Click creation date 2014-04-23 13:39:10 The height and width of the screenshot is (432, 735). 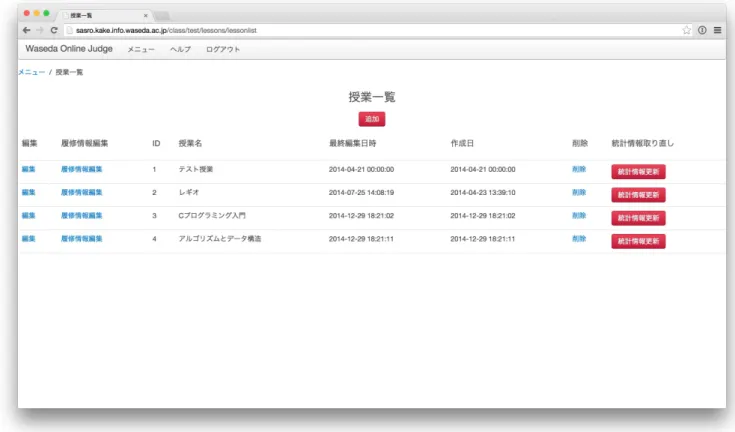[483, 193]
